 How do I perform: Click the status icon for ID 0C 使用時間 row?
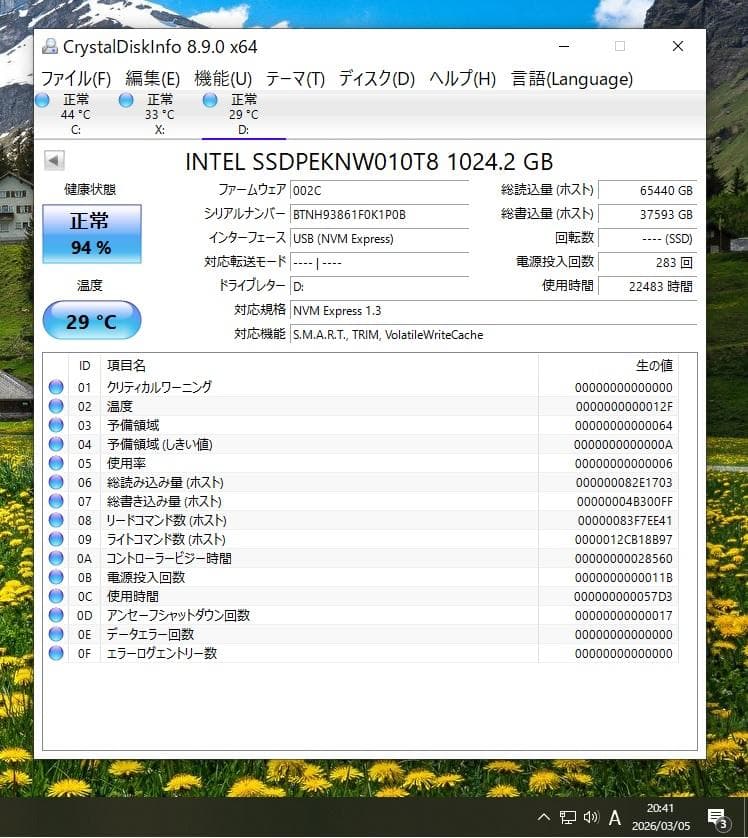coord(56,596)
